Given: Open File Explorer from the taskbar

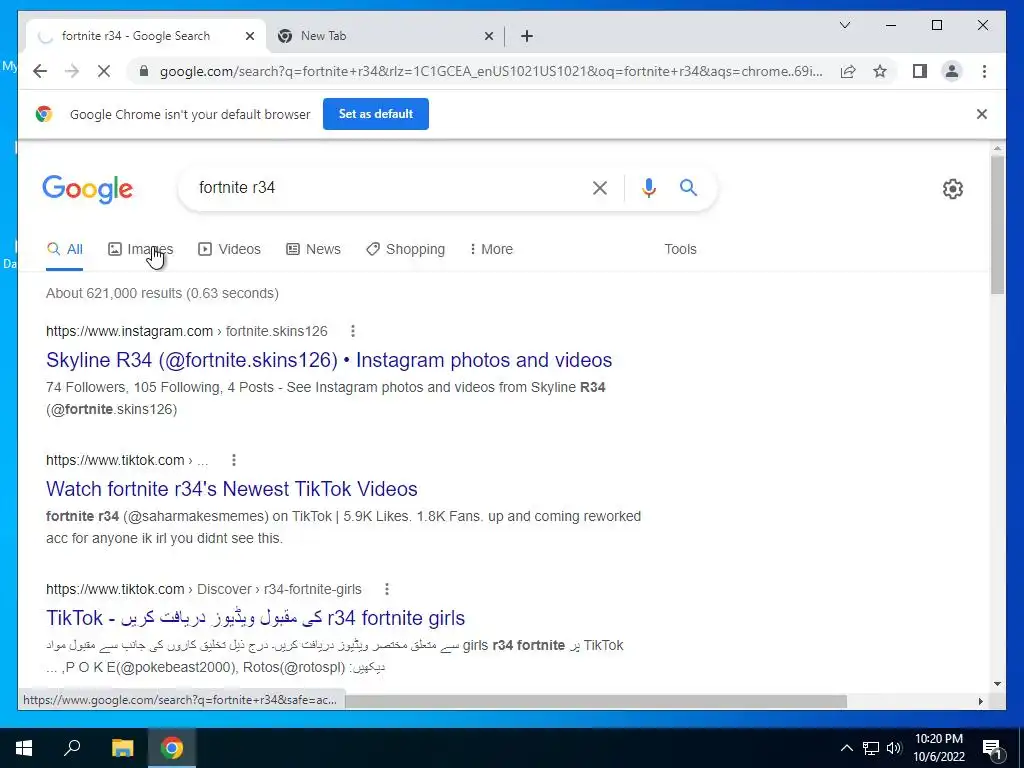Looking at the screenshot, I should (x=122, y=748).
